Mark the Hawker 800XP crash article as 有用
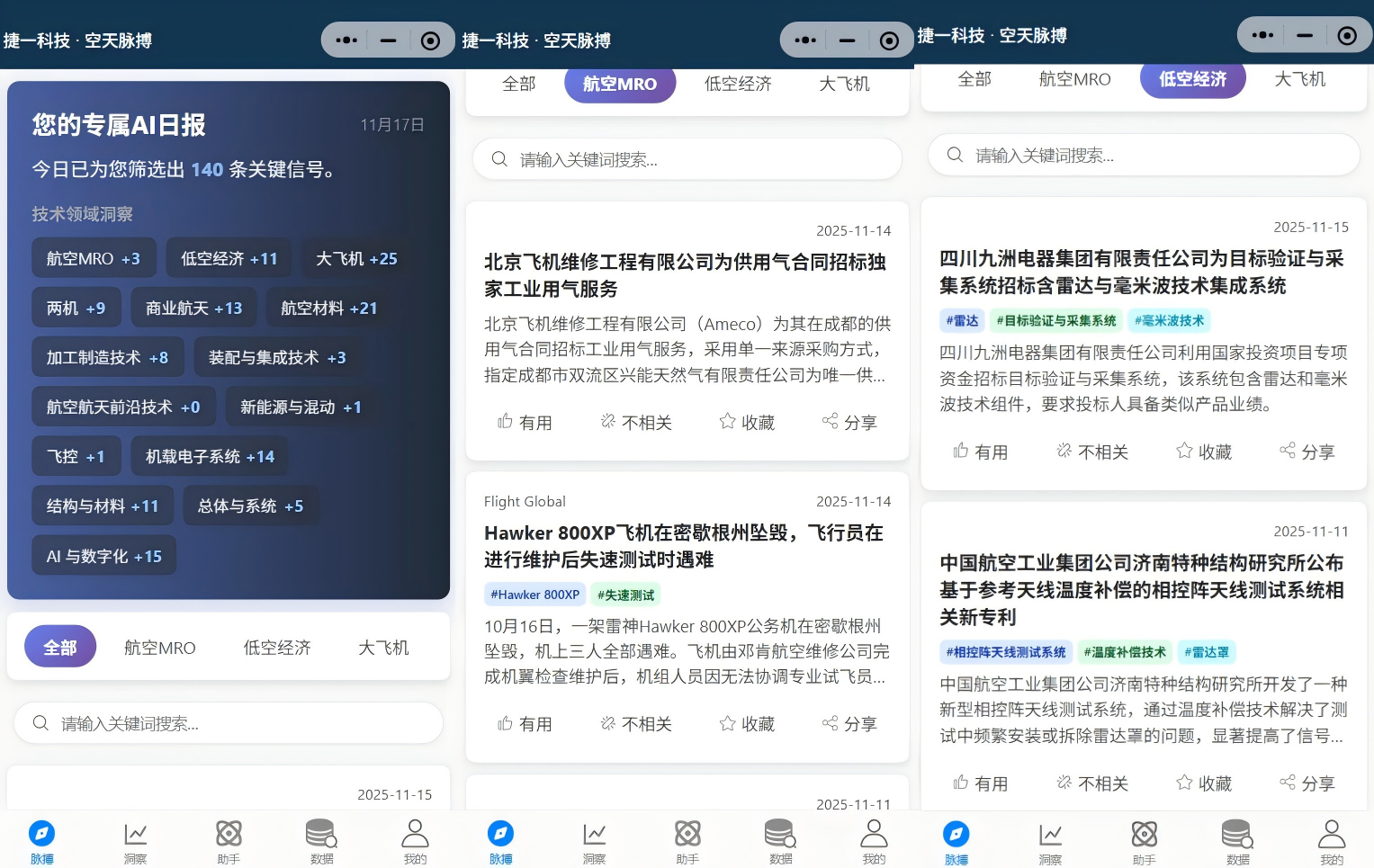Viewport: 1374px width, 868px height. pyautogui.click(x=525, y=724)
